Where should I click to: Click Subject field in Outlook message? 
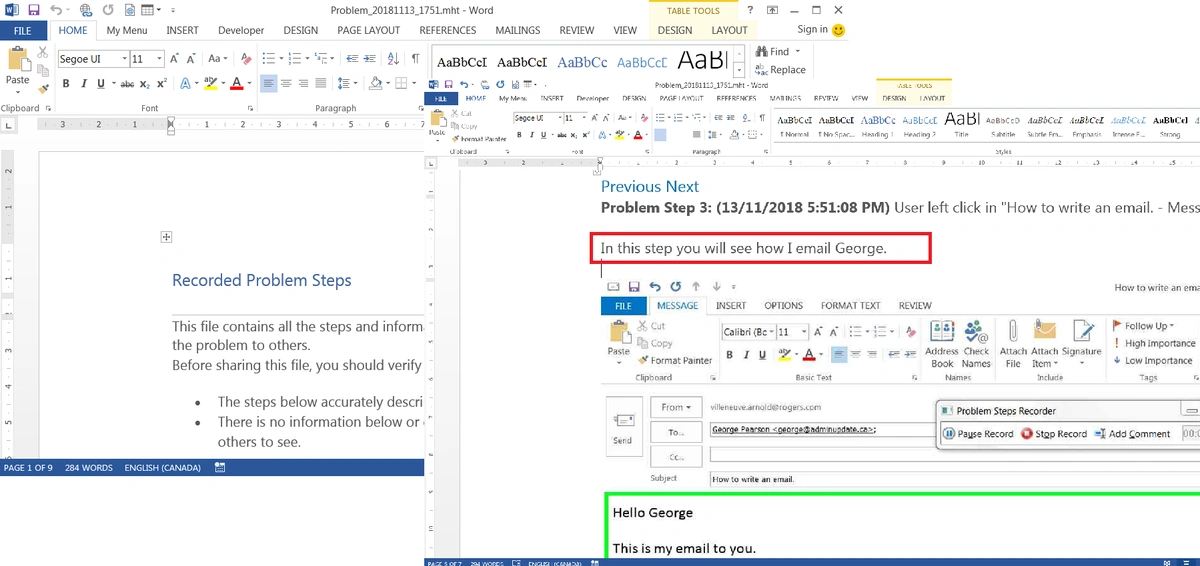tap(955, 479)
